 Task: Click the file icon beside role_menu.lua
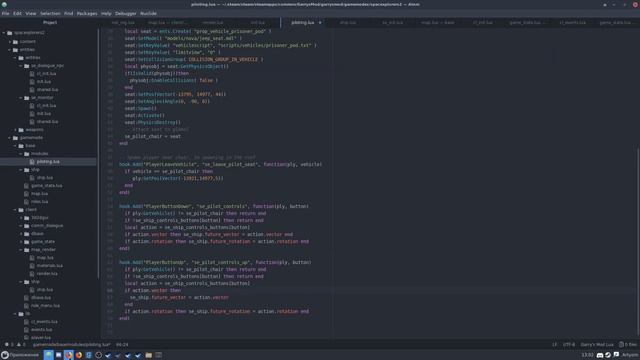(x=27, y=306)
